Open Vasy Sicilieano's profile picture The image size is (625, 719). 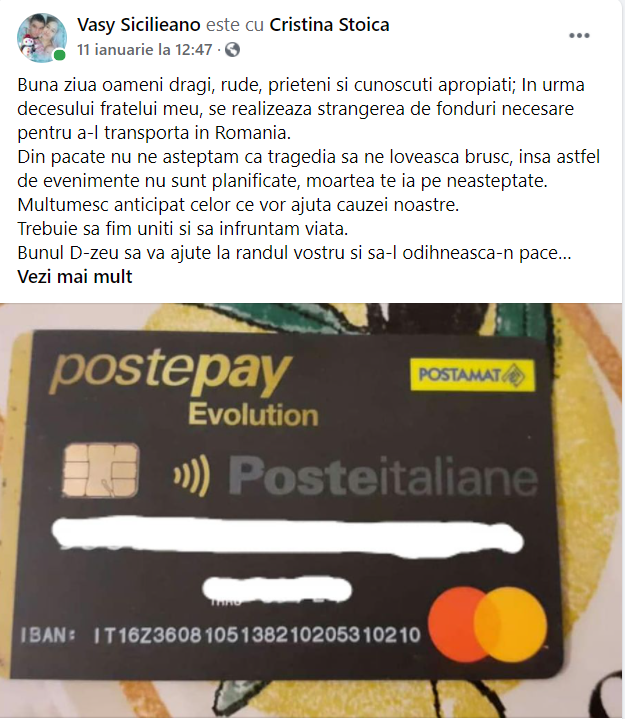42,38
